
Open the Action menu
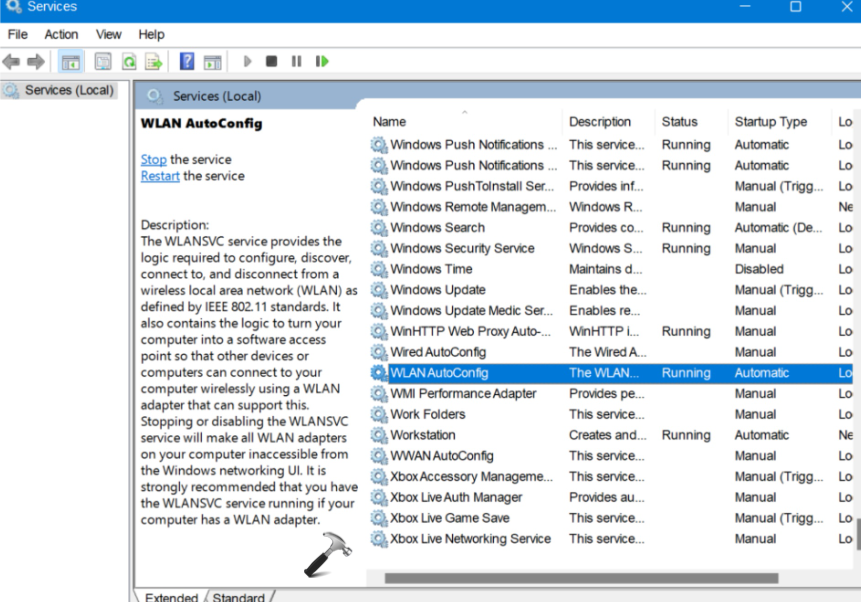coord(62,35)
